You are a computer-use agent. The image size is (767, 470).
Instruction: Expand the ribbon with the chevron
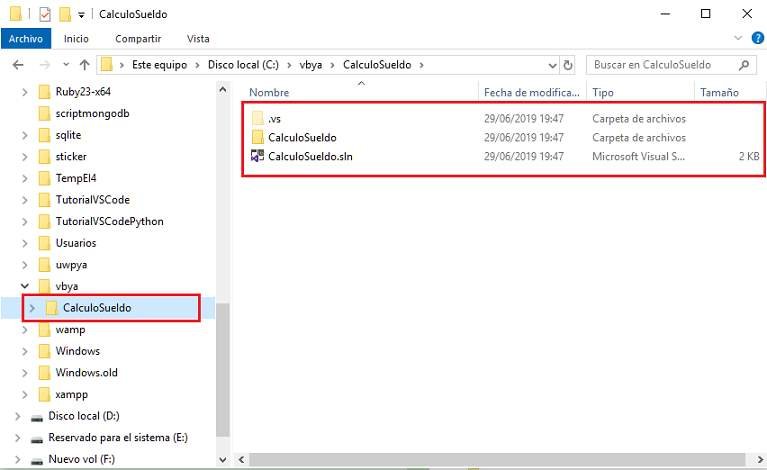(x=738, y=38)
